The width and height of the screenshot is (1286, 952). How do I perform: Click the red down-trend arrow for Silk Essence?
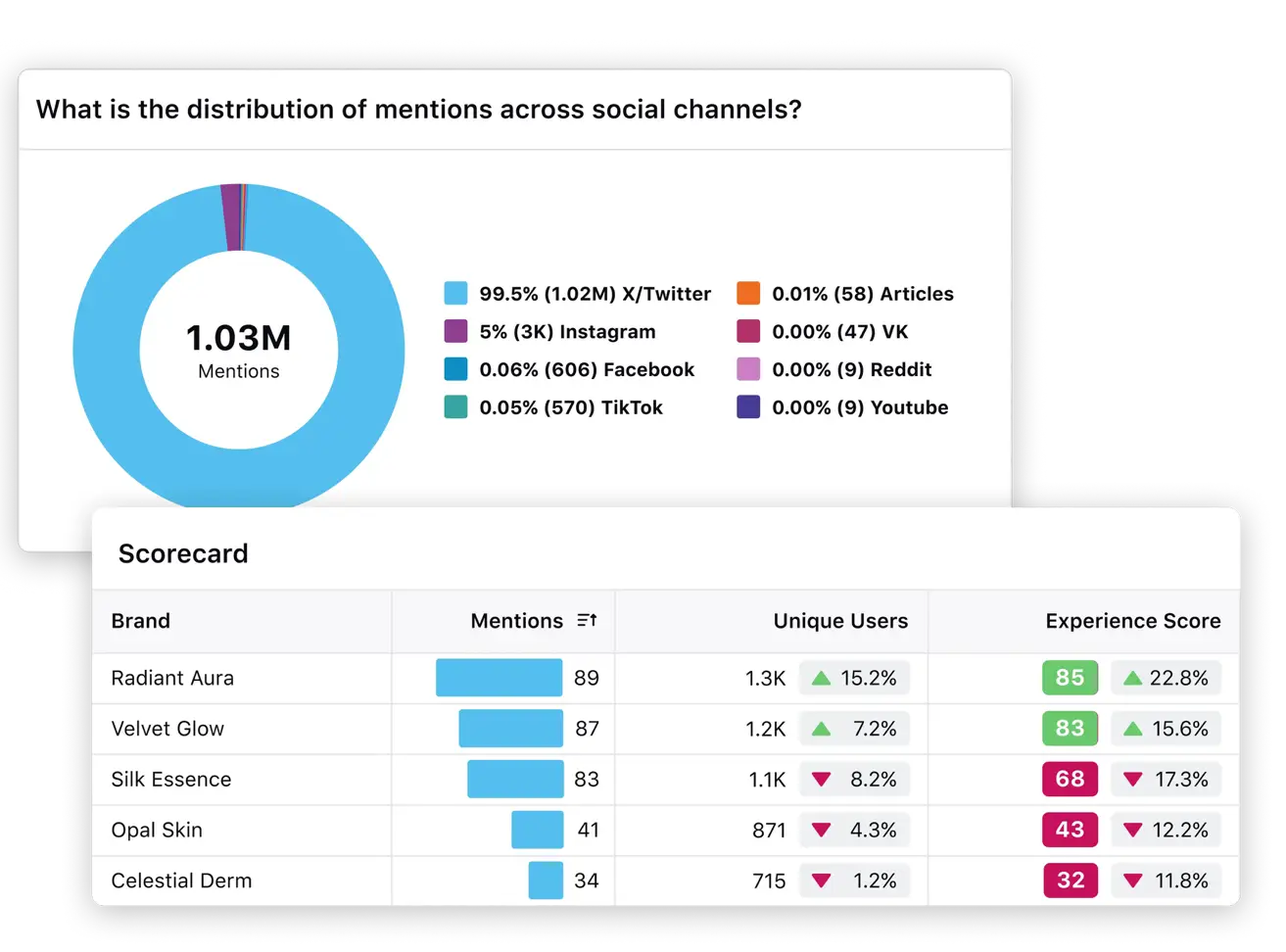(820, 779)
